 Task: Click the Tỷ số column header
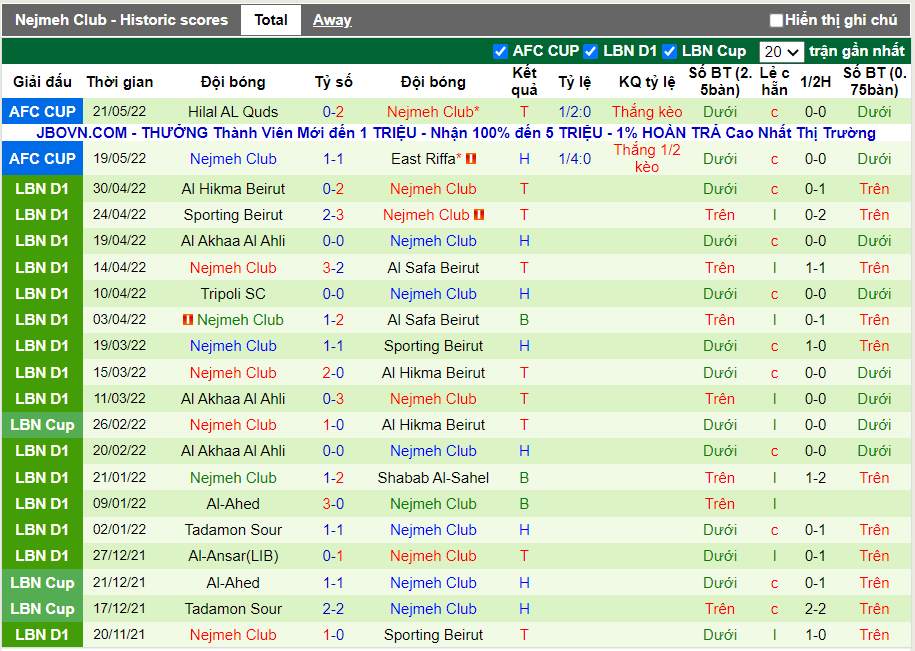click(333, 82)
